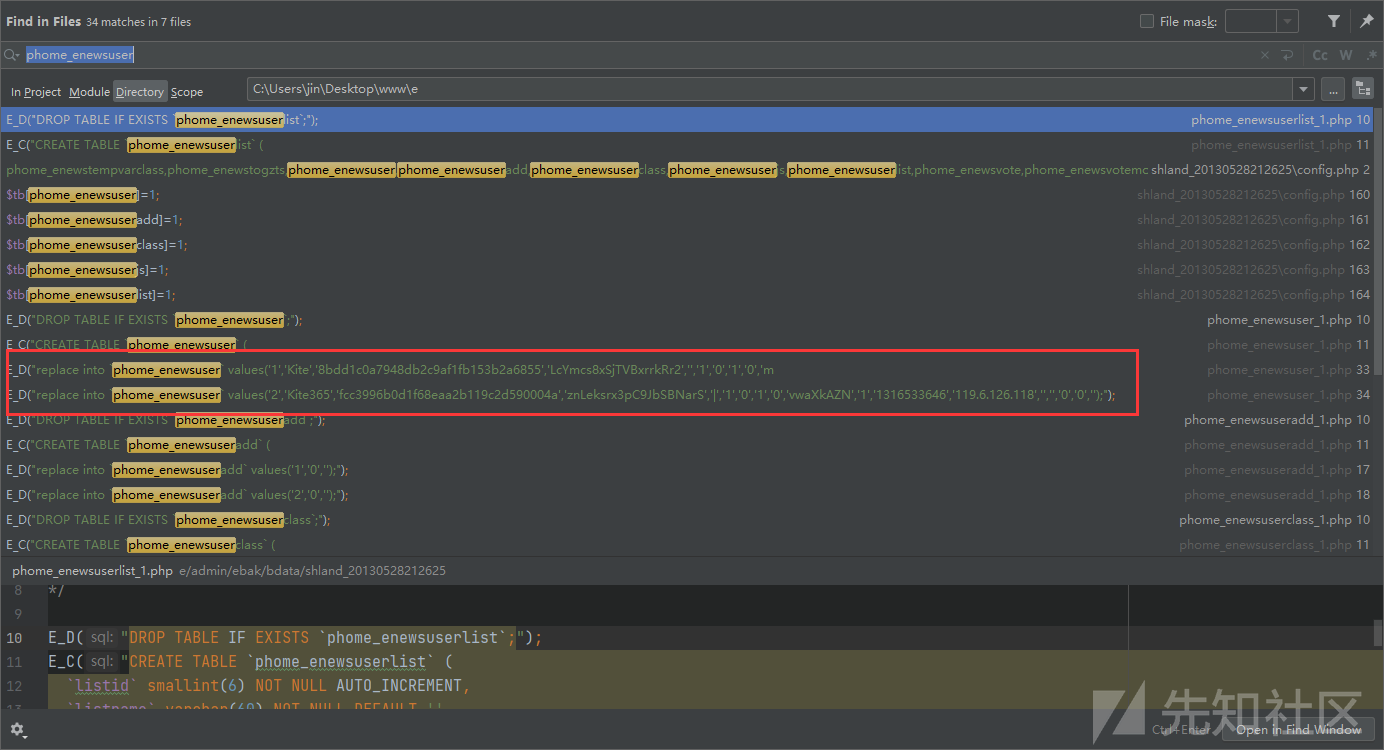The width and height of the screenshot is (1384, 750).
Task: Select the Directory scope tab
Action: tap(140, 92)
